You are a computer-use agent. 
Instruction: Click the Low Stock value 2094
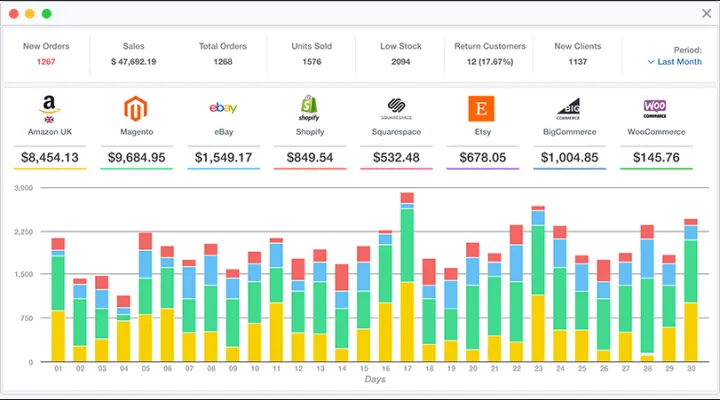tap(401, 62)
